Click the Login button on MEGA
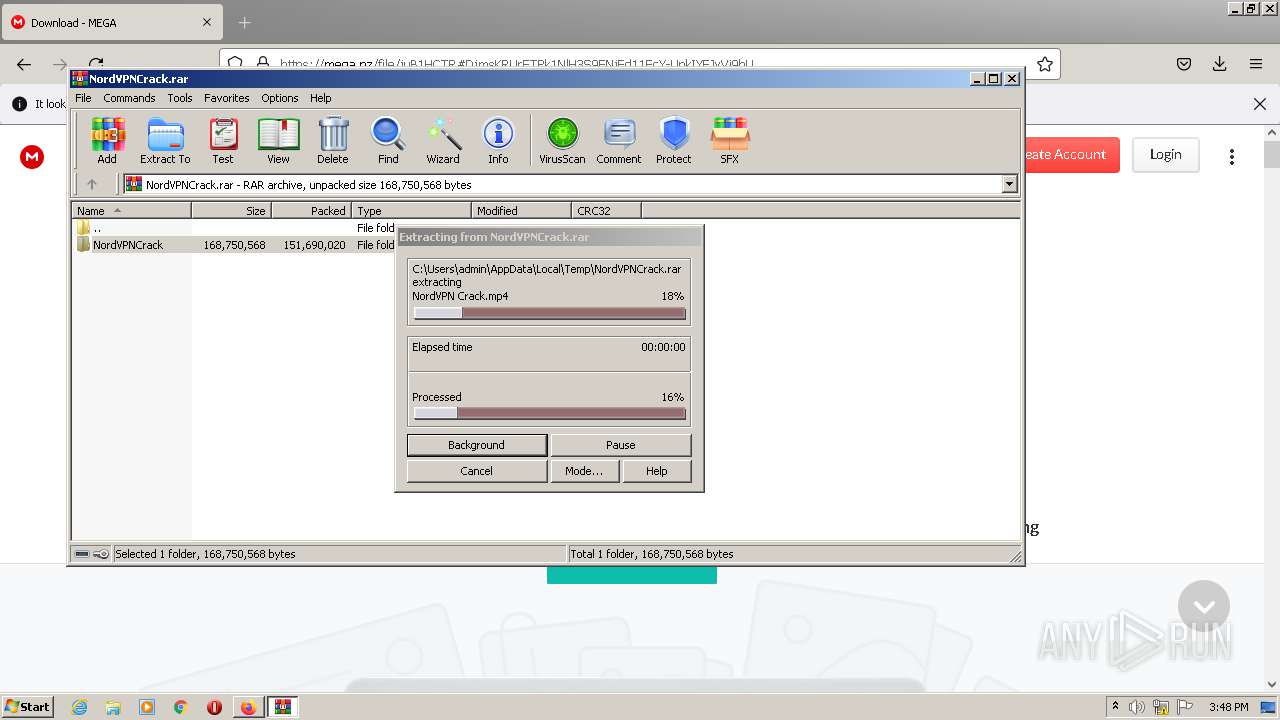Screen dimensions: 1280x720 [1166, 154]
